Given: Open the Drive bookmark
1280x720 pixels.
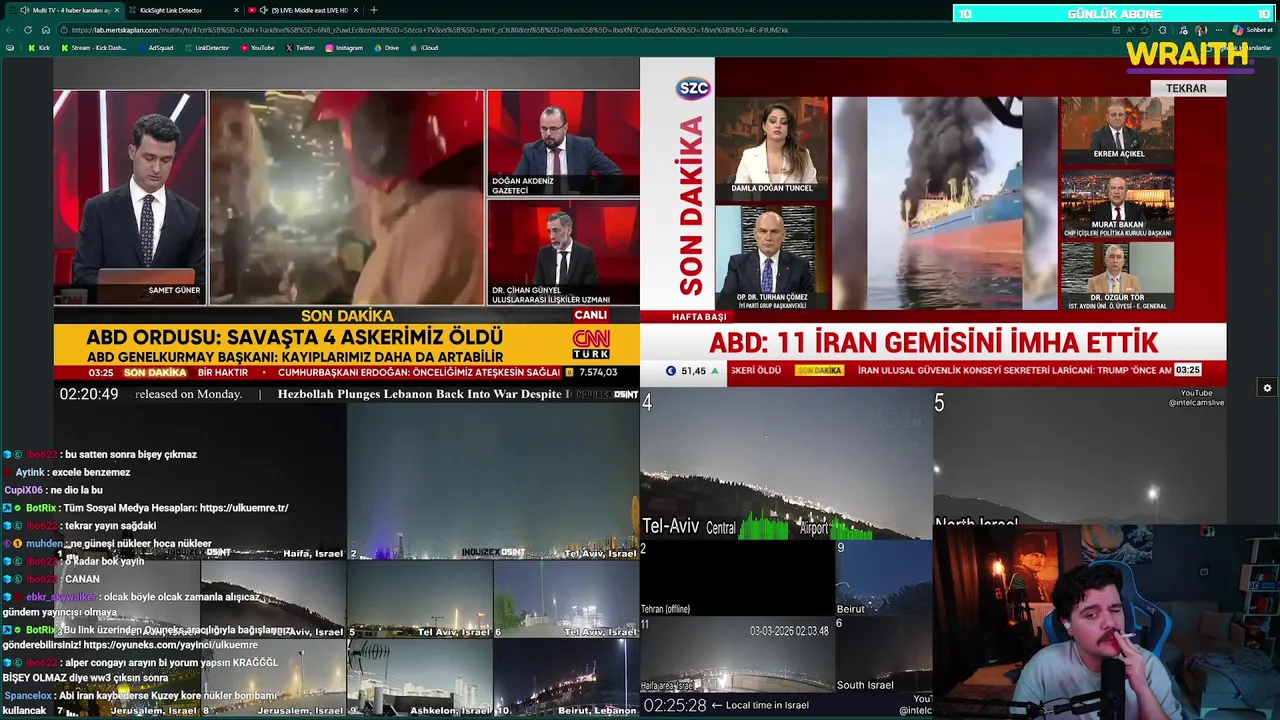Looking at the screenshot, I should [x=386, y=48].
